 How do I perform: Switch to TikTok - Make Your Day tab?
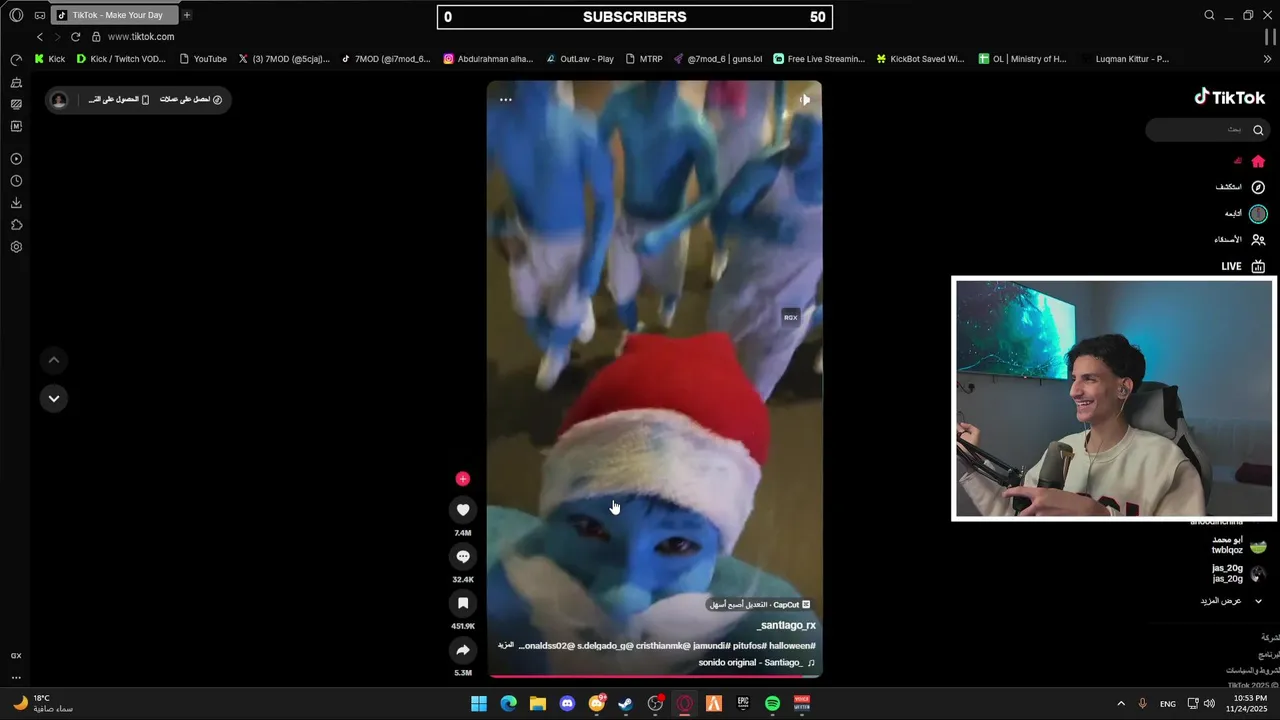tap(113, 15)
